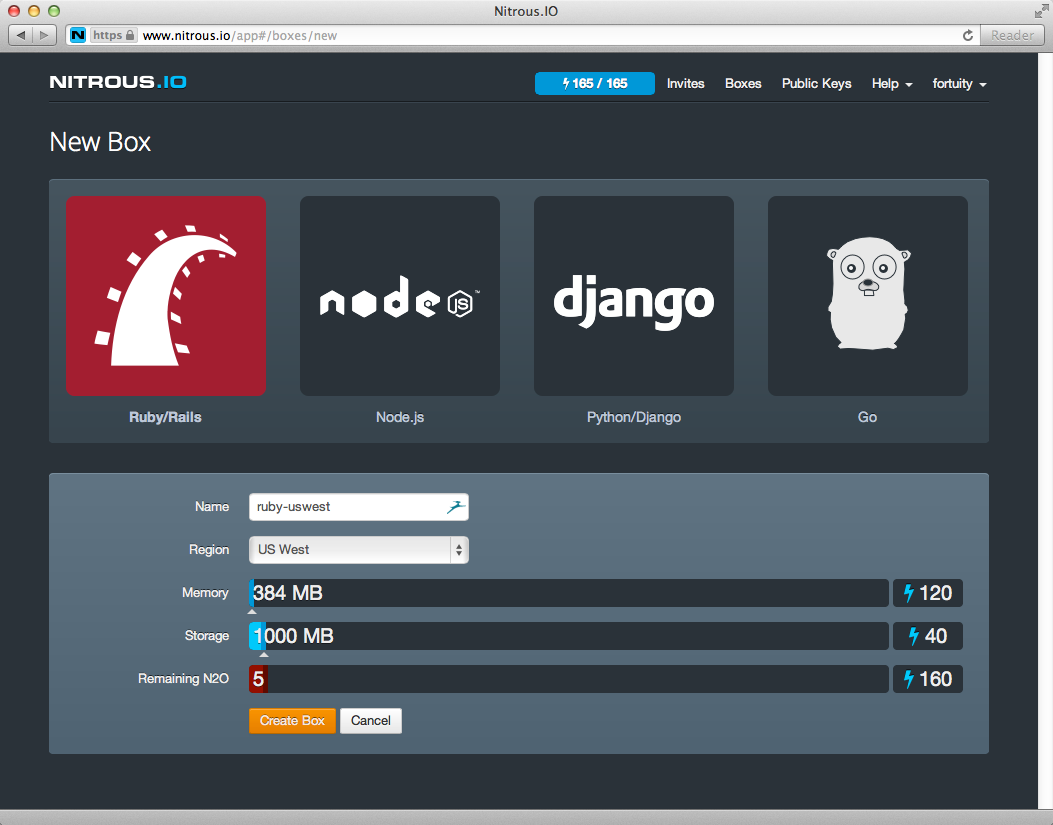This screenshot has width=1053, height=825.
Task: Reload the page with the refresh icon
Action: tap(968, 35)
